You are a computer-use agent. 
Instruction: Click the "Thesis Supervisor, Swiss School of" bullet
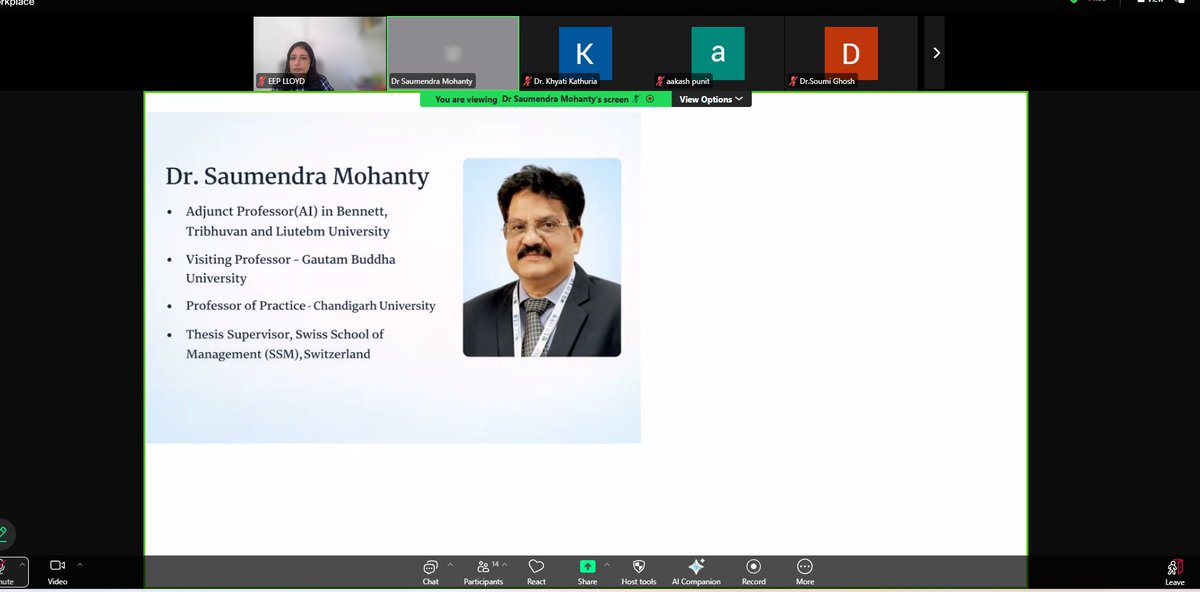285,334
